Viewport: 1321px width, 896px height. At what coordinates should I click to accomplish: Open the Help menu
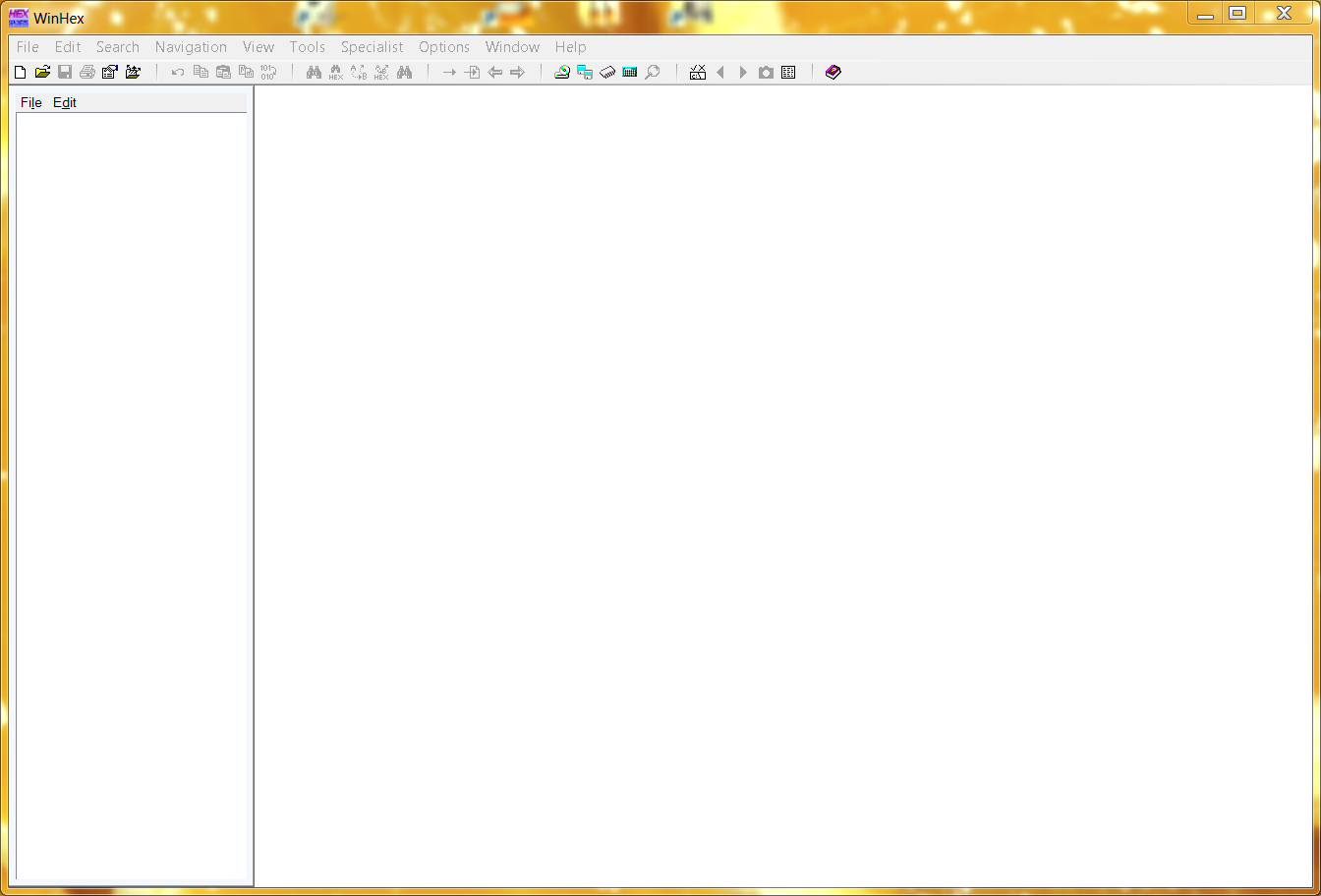tap(571, 46)
